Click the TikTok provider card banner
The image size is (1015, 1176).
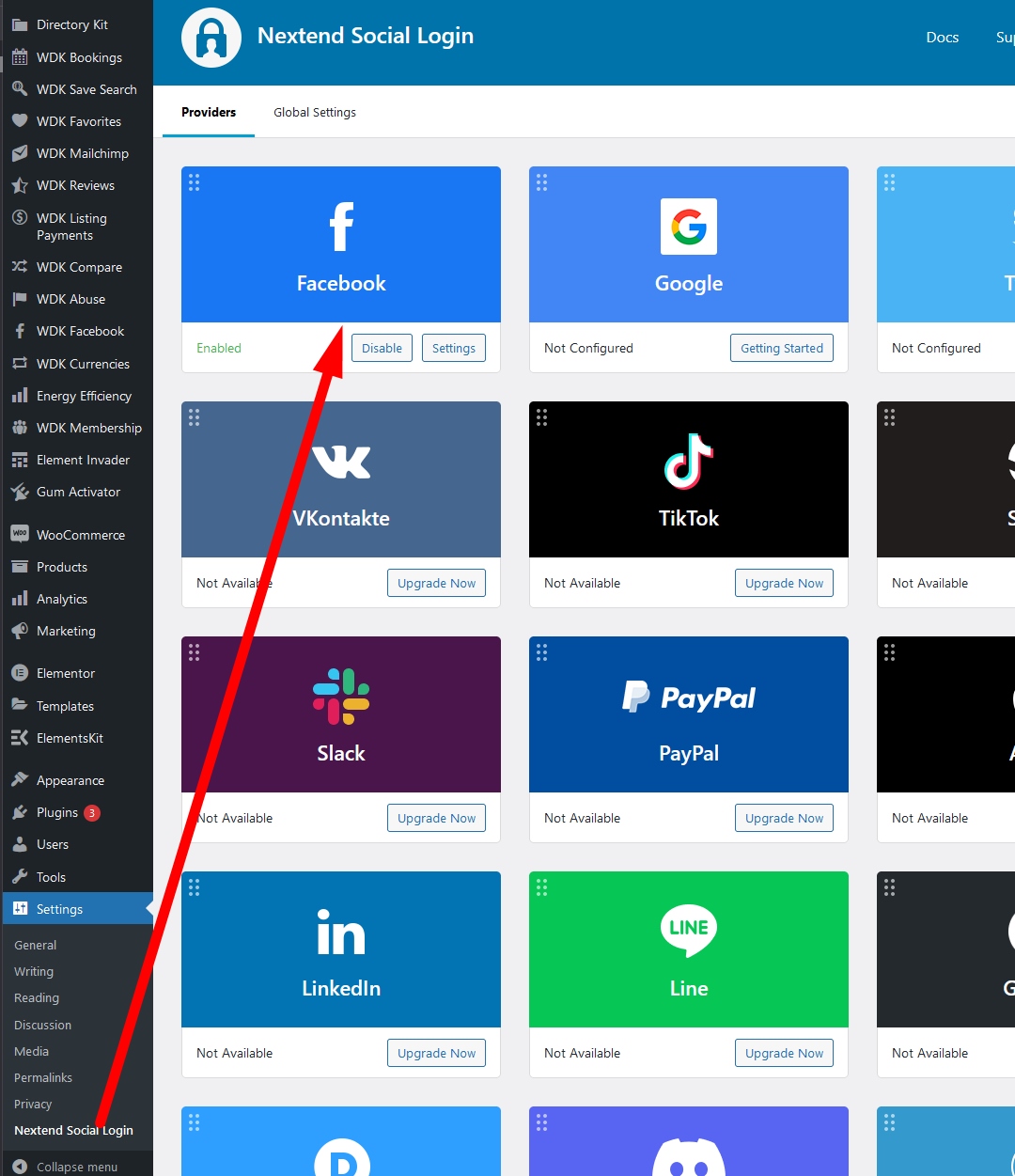point(689,479)
